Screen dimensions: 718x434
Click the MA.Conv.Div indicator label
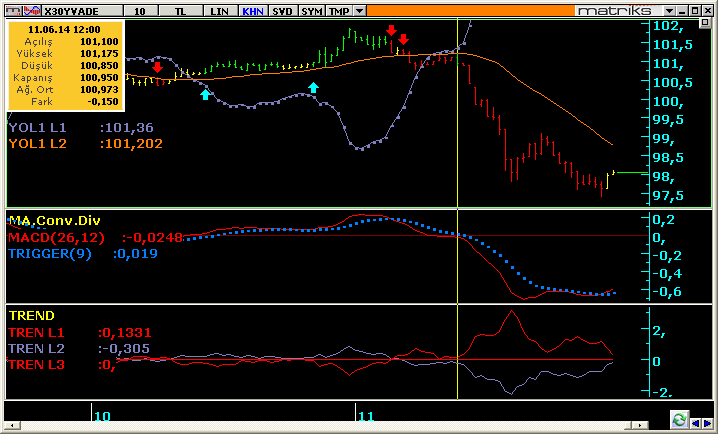coord(54,220)
